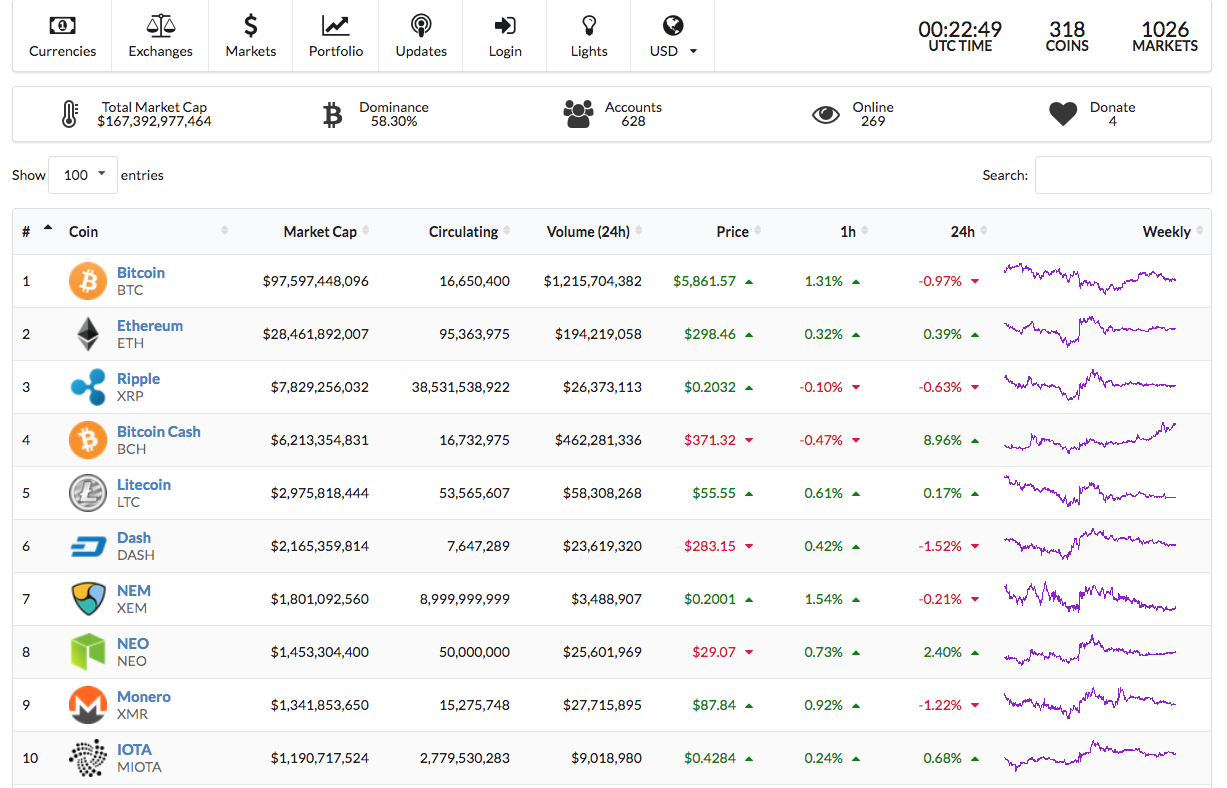Viewport: 1227px width, 788px height.
Task: Click the Donate heart icon
Action: (x=1063, y=114)
